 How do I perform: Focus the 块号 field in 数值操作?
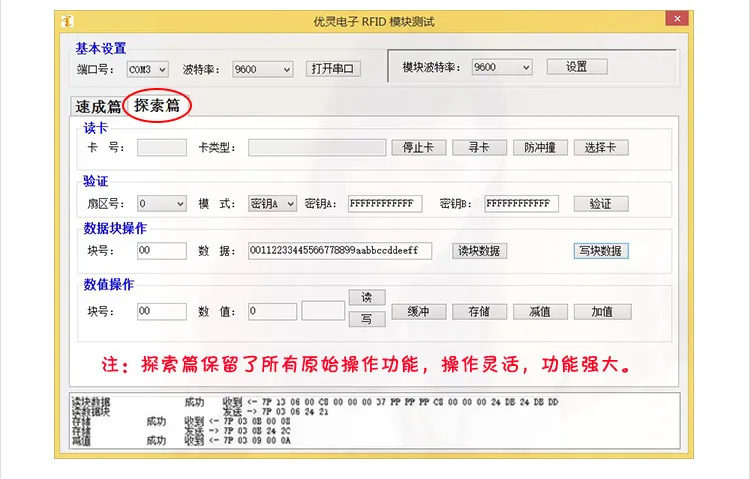point(162,312)
